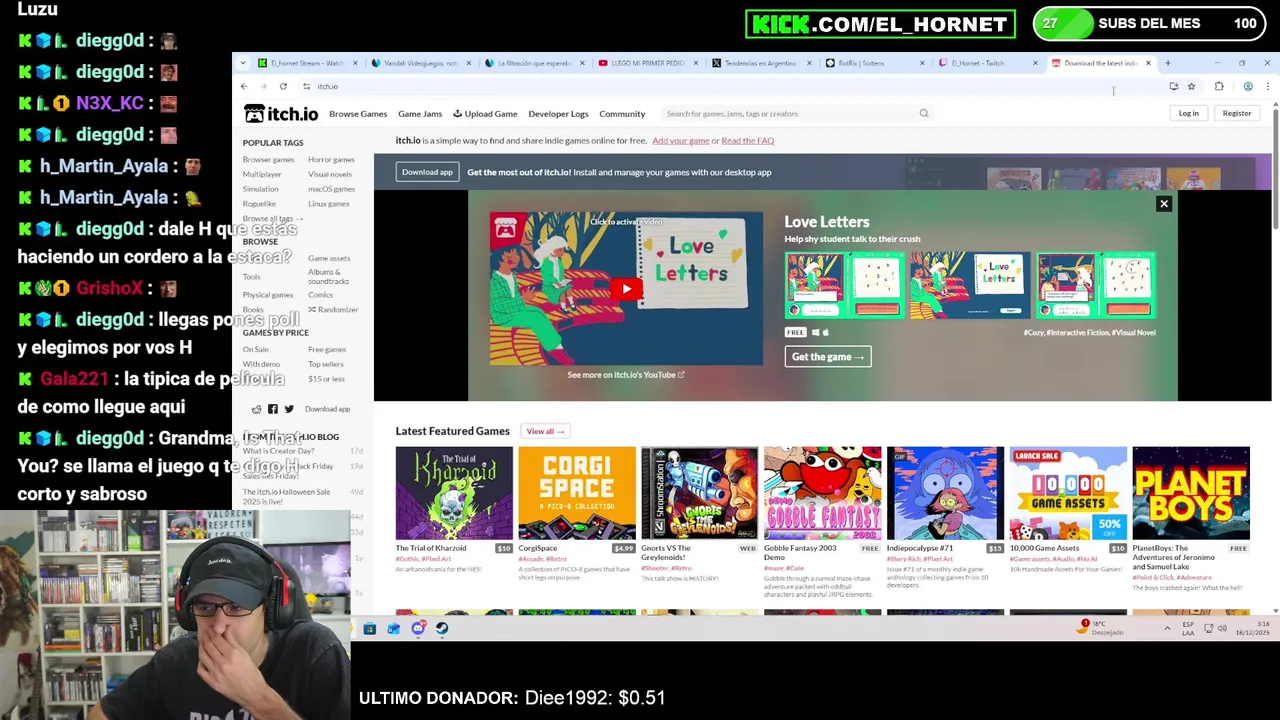
Task: Go back with the browser back arrow
Action: tap(244, 87)
